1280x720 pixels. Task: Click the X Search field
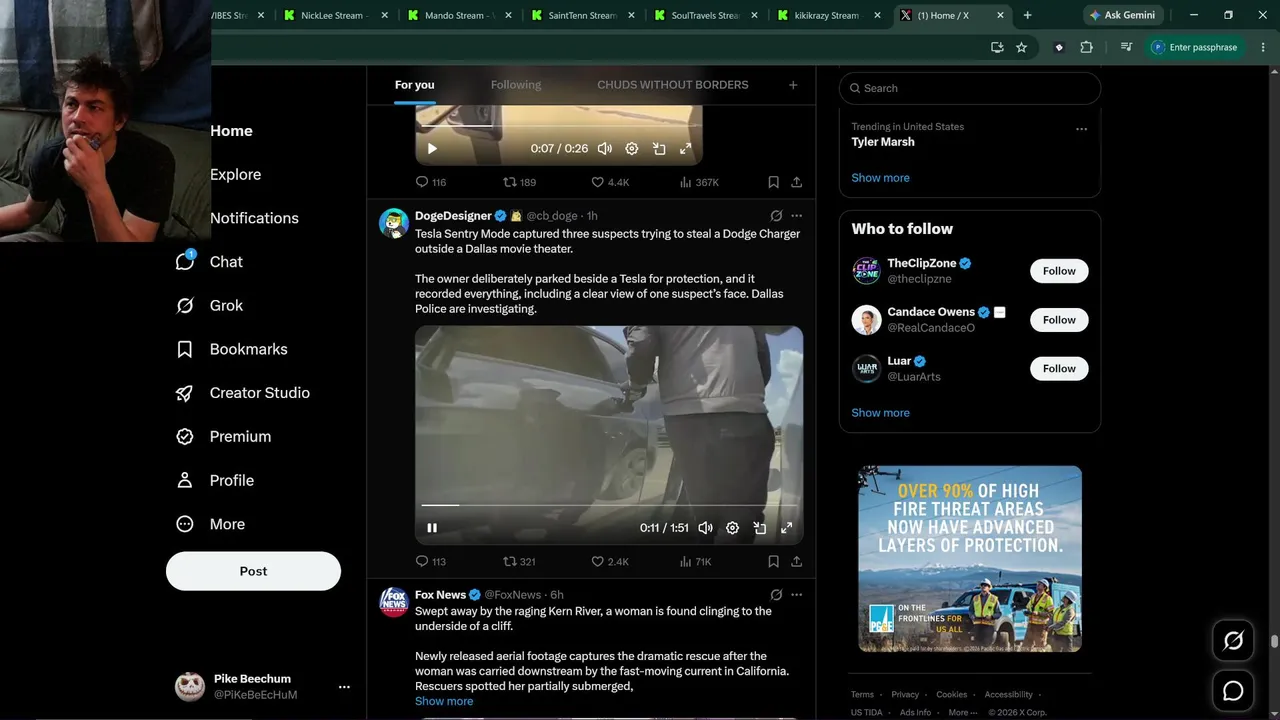pos(970,88)
